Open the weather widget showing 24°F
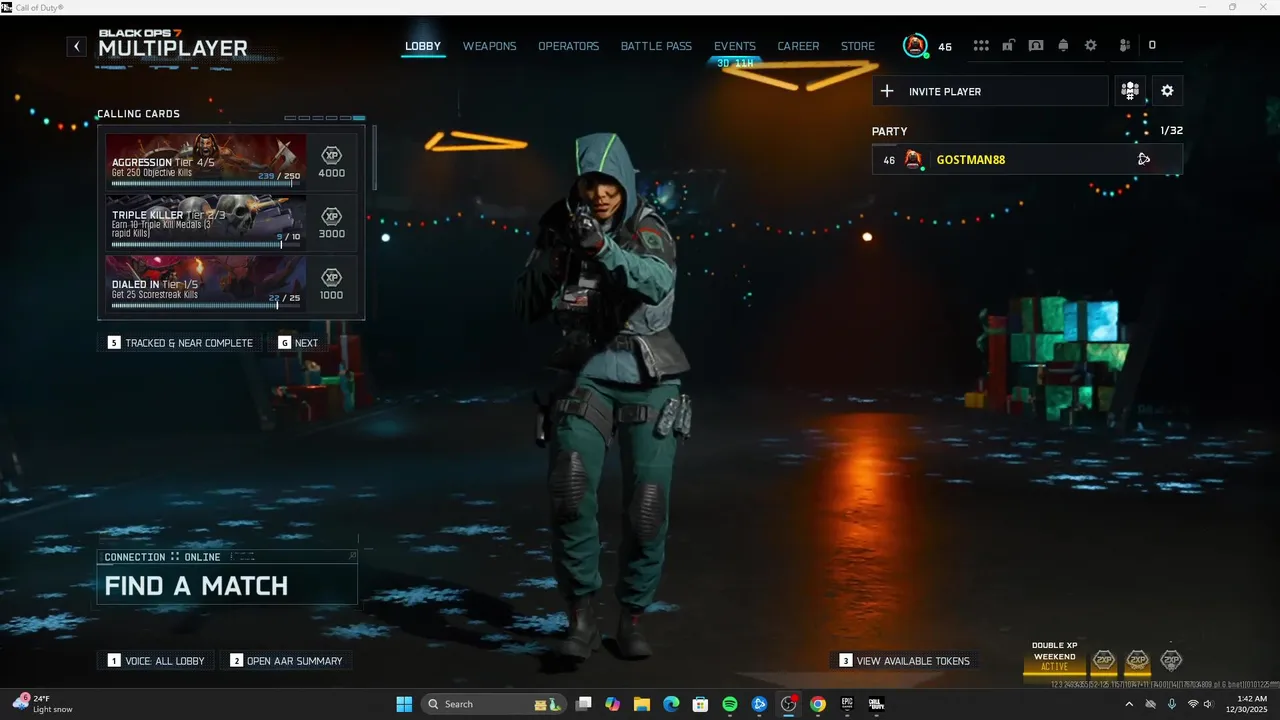The width and height of the screenshot is (1280, 720). tap(44, 704)
